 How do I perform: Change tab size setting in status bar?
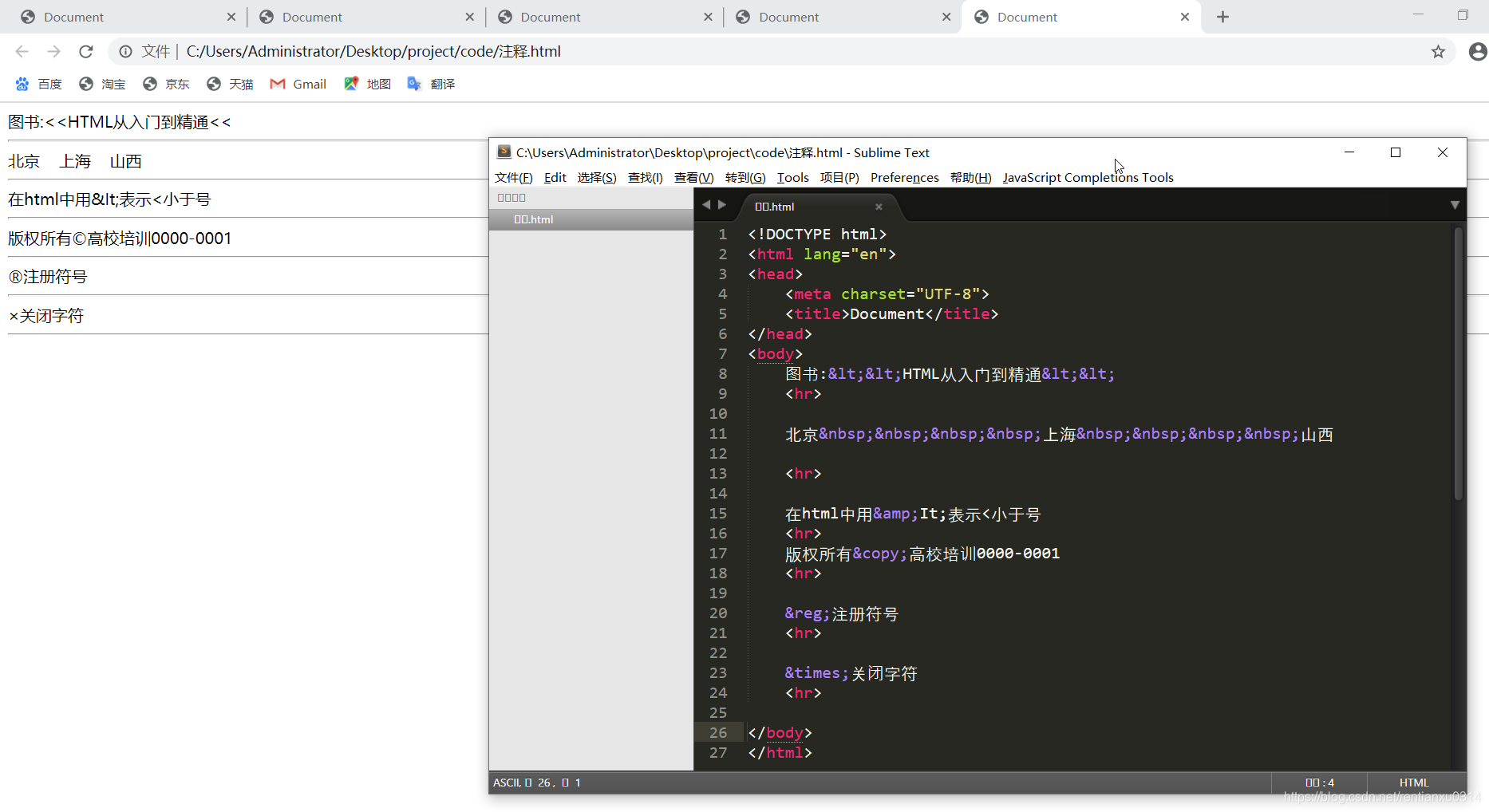1320,782
